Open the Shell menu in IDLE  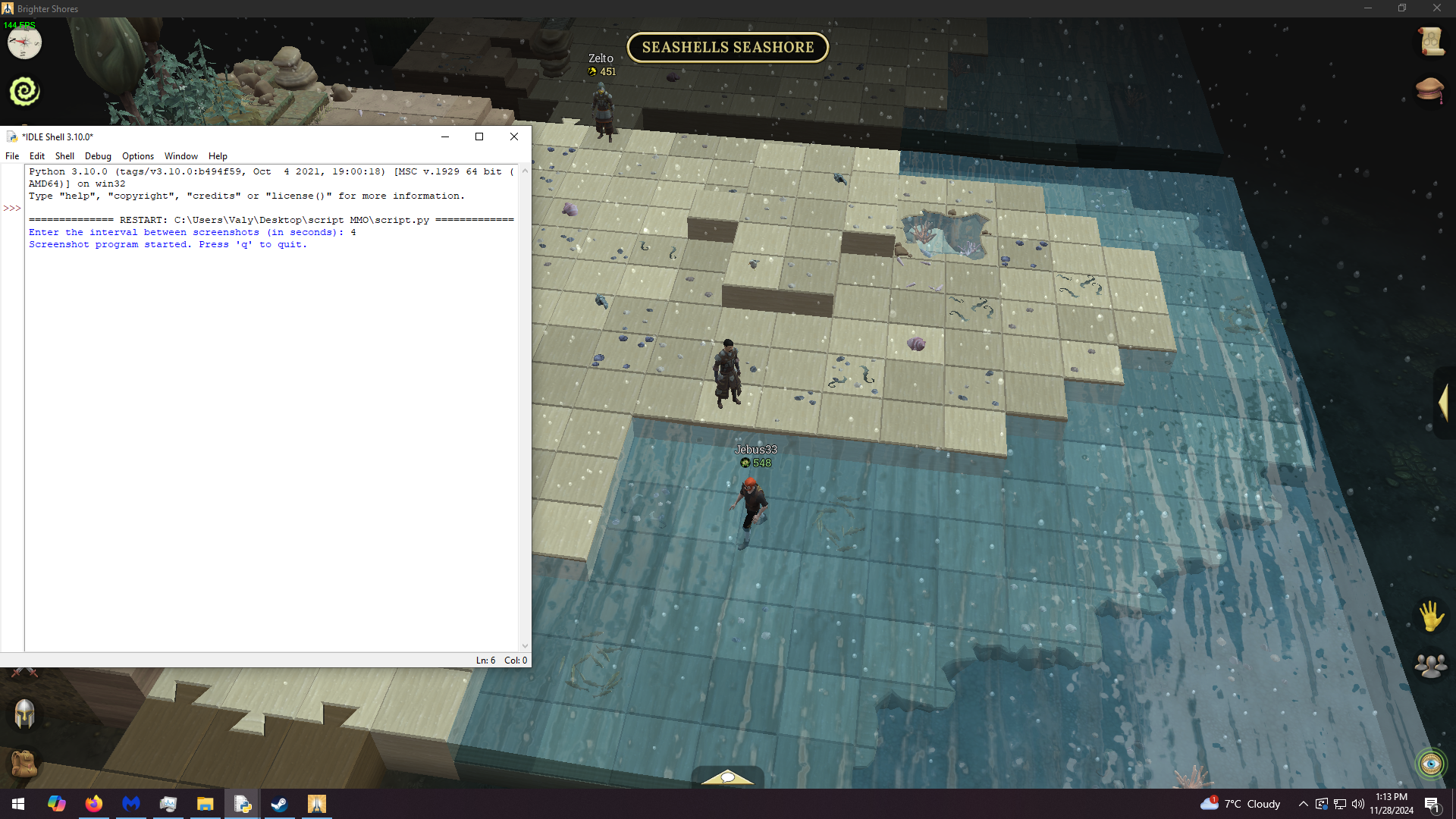pyautogui.click(x=64, y=156)
